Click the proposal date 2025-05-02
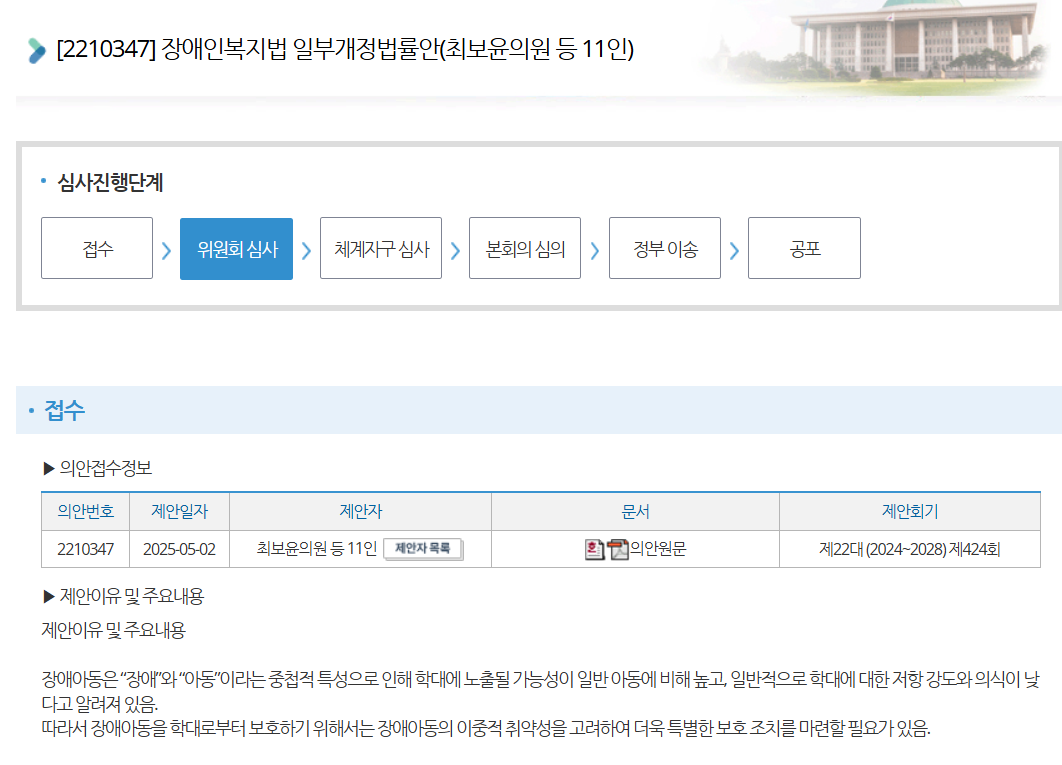This screenshot has width=1062, height=765. coord(179,549)
